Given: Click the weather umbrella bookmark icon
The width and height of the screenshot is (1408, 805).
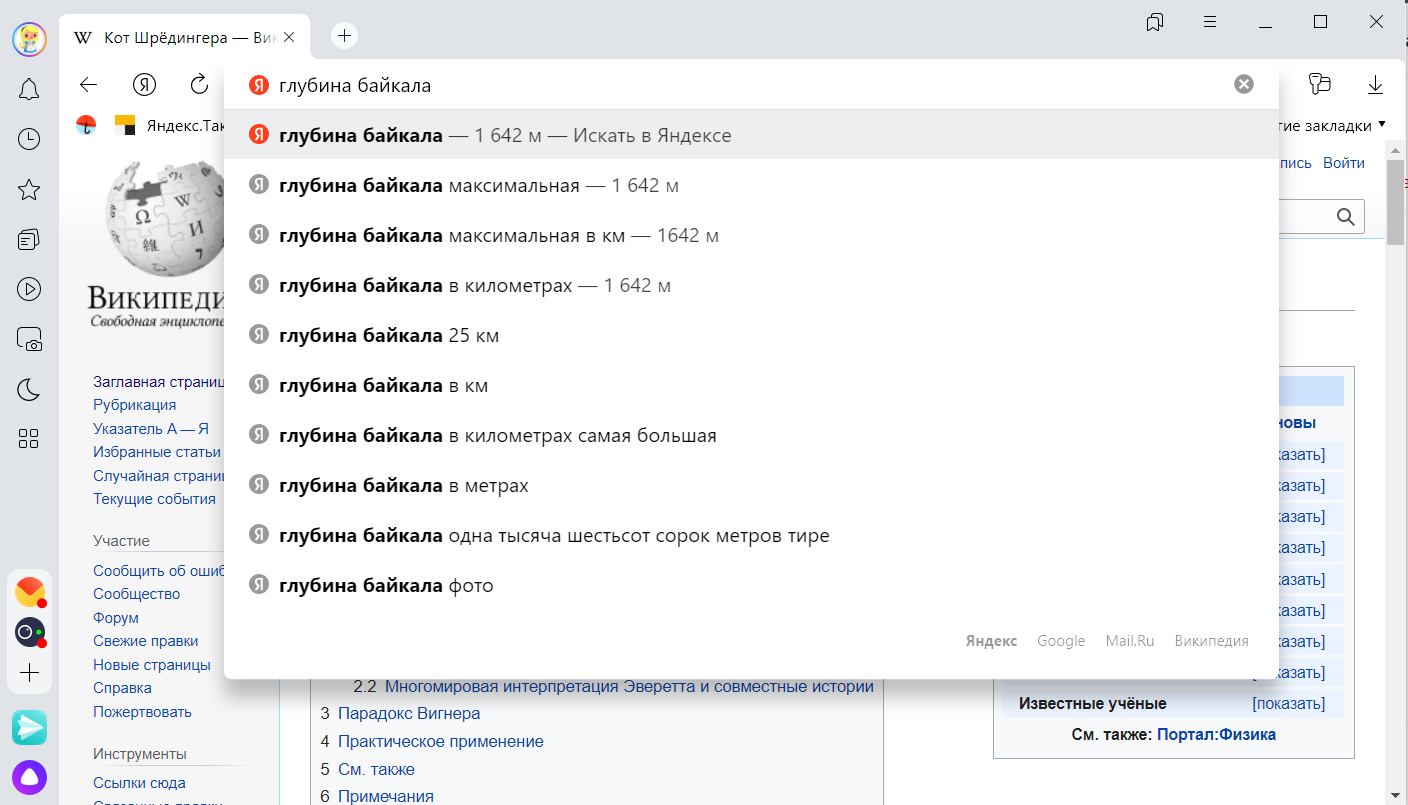Looking at the screenshot, I should [87, 125].
